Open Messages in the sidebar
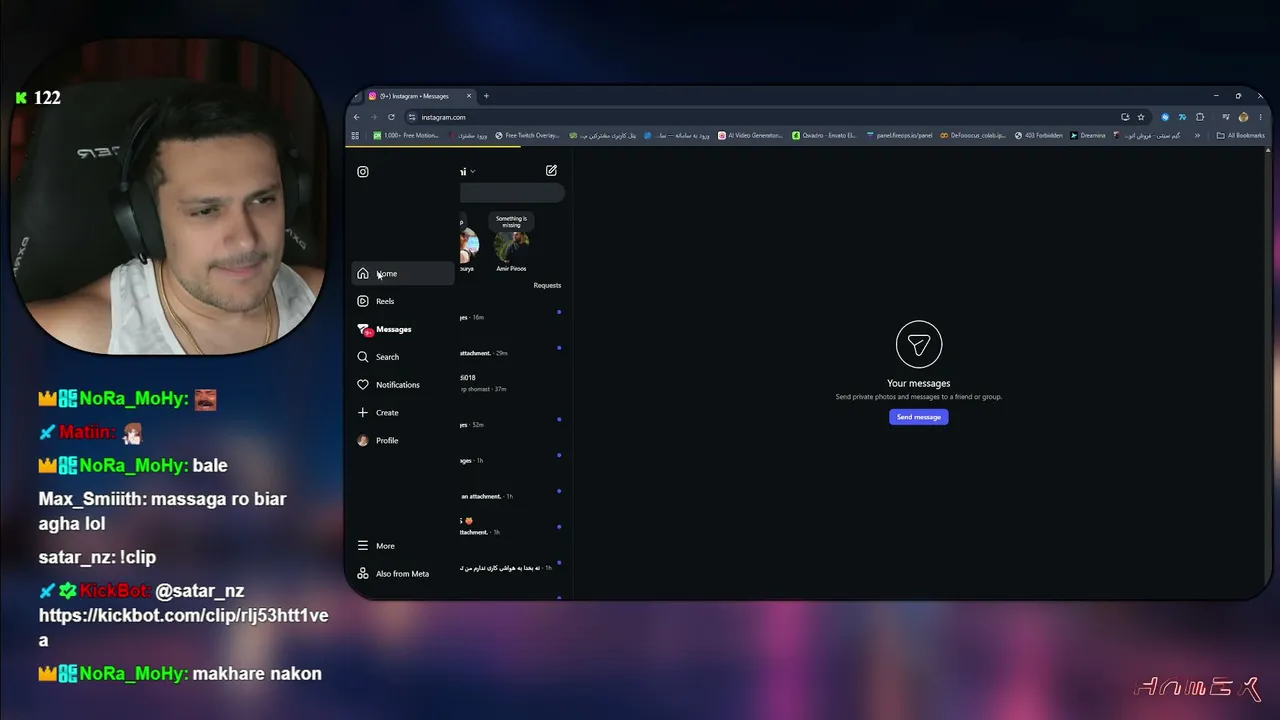 (x=403, y=329)
